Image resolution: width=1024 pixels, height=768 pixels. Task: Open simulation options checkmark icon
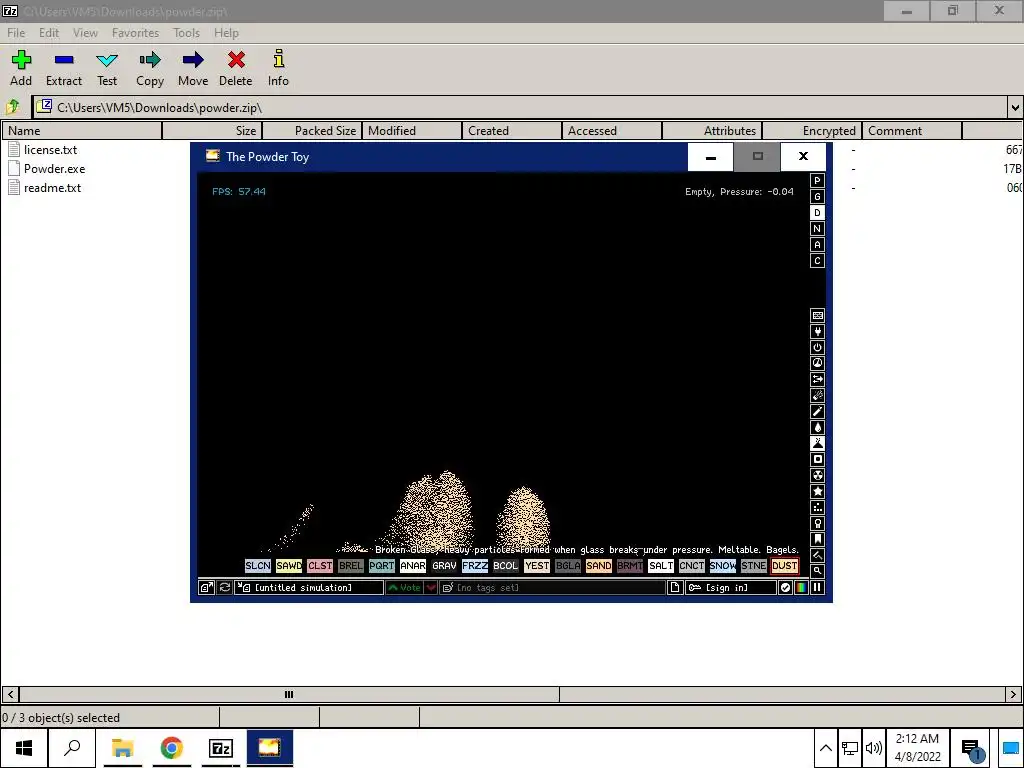coord(785,588)
